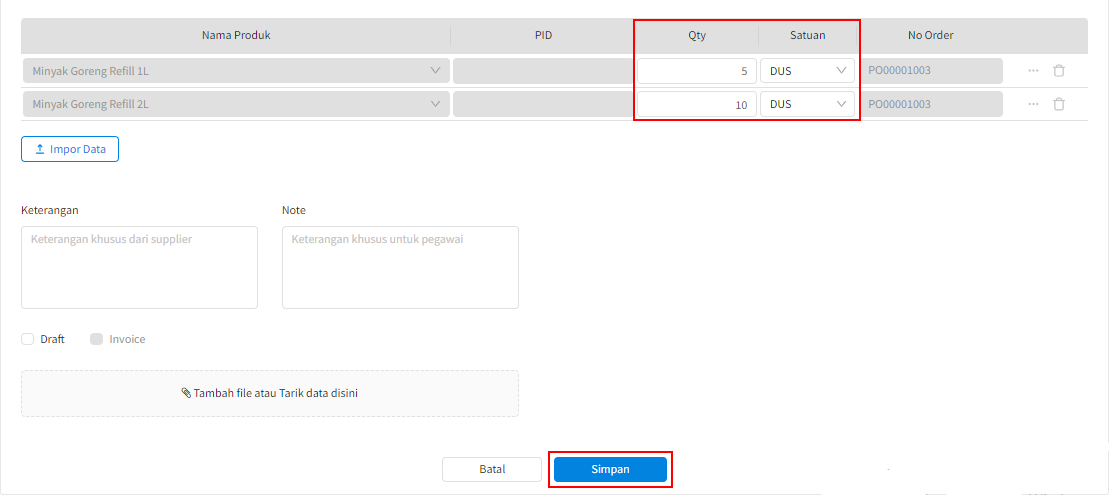Toggle the Invoice checkbox

point(97,339)
